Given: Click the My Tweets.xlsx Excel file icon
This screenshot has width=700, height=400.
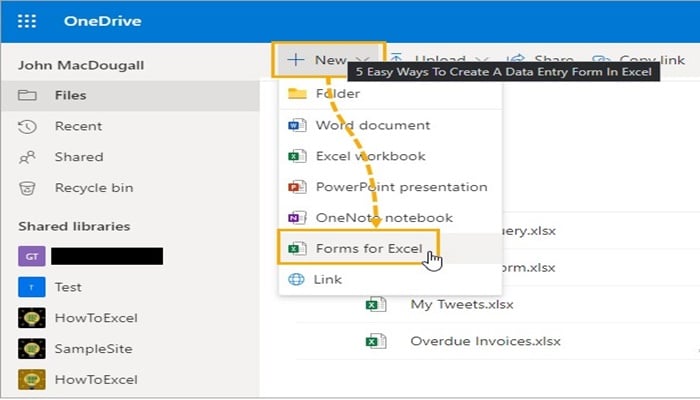Looking at the screenshot, I should coord(376,304).
